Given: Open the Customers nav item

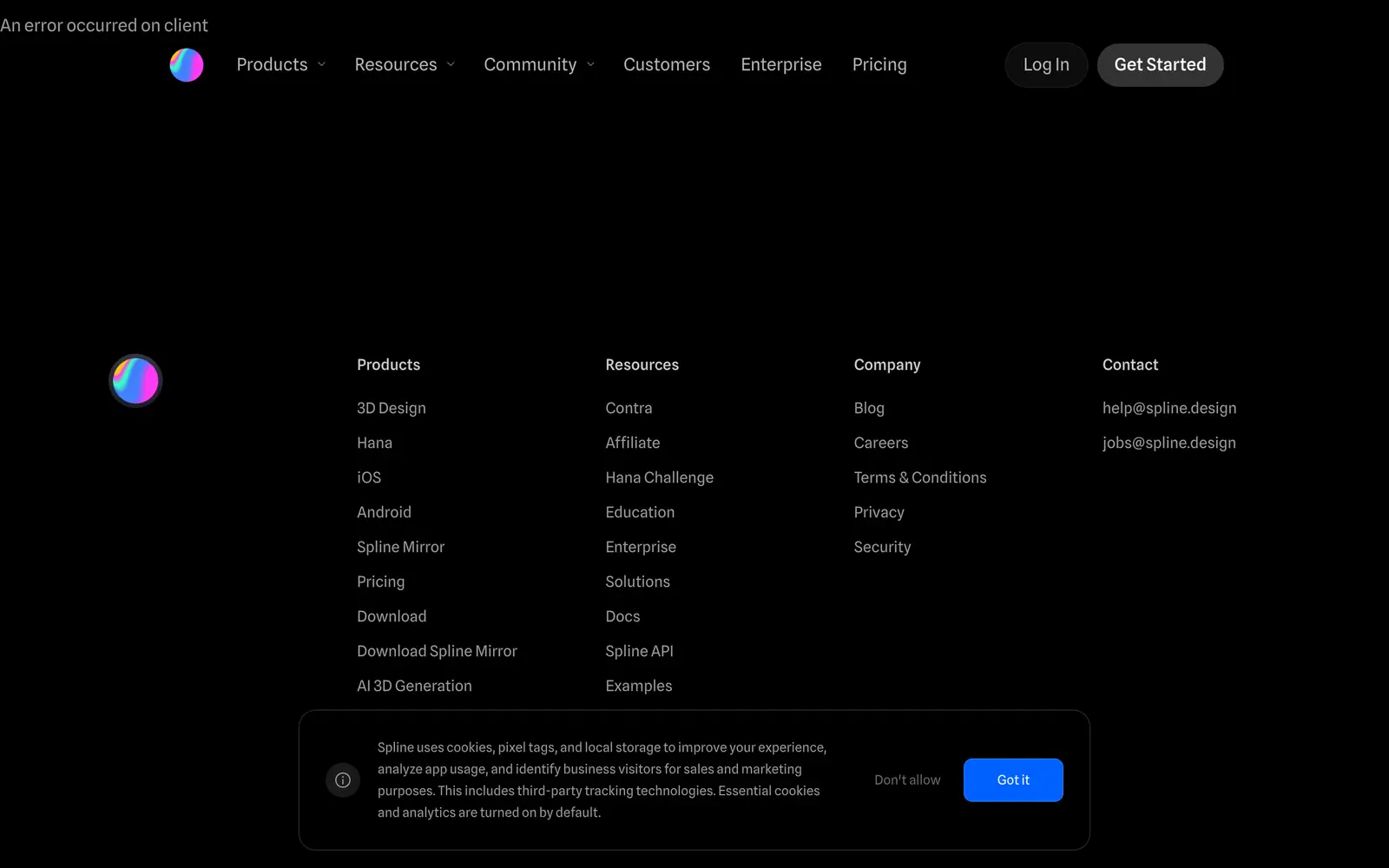Looking at the screenshot, I should [667, 65].
